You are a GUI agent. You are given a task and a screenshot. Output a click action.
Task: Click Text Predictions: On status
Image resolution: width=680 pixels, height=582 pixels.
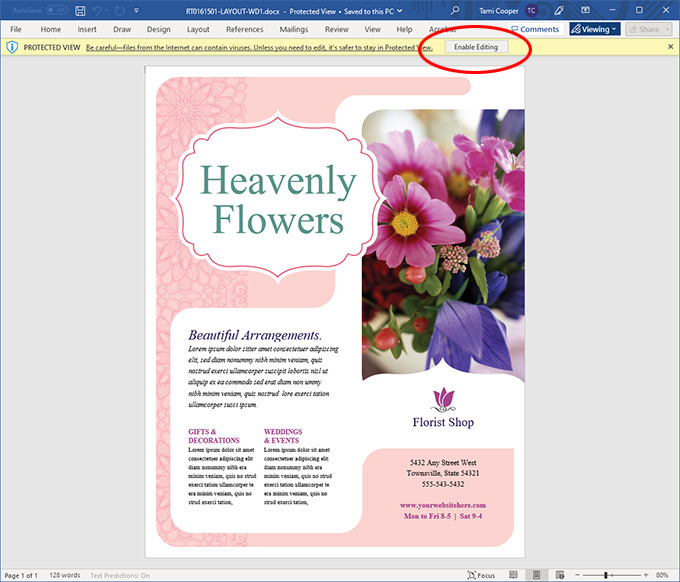pos(120,575)
